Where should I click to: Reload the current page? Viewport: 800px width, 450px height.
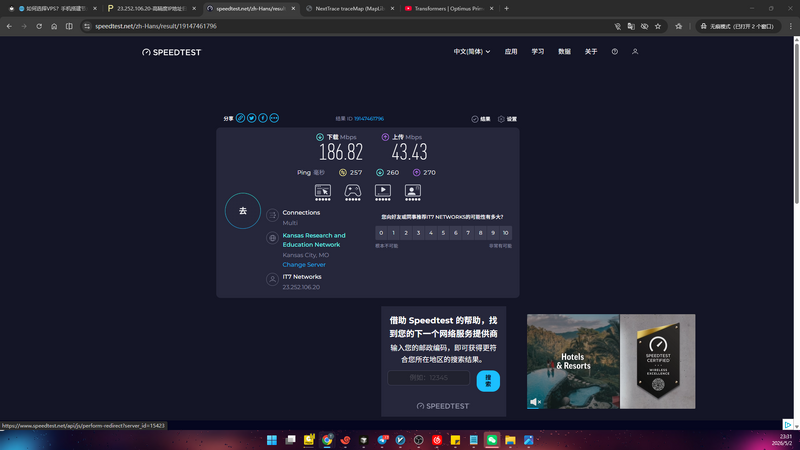[x=39, y=26]
